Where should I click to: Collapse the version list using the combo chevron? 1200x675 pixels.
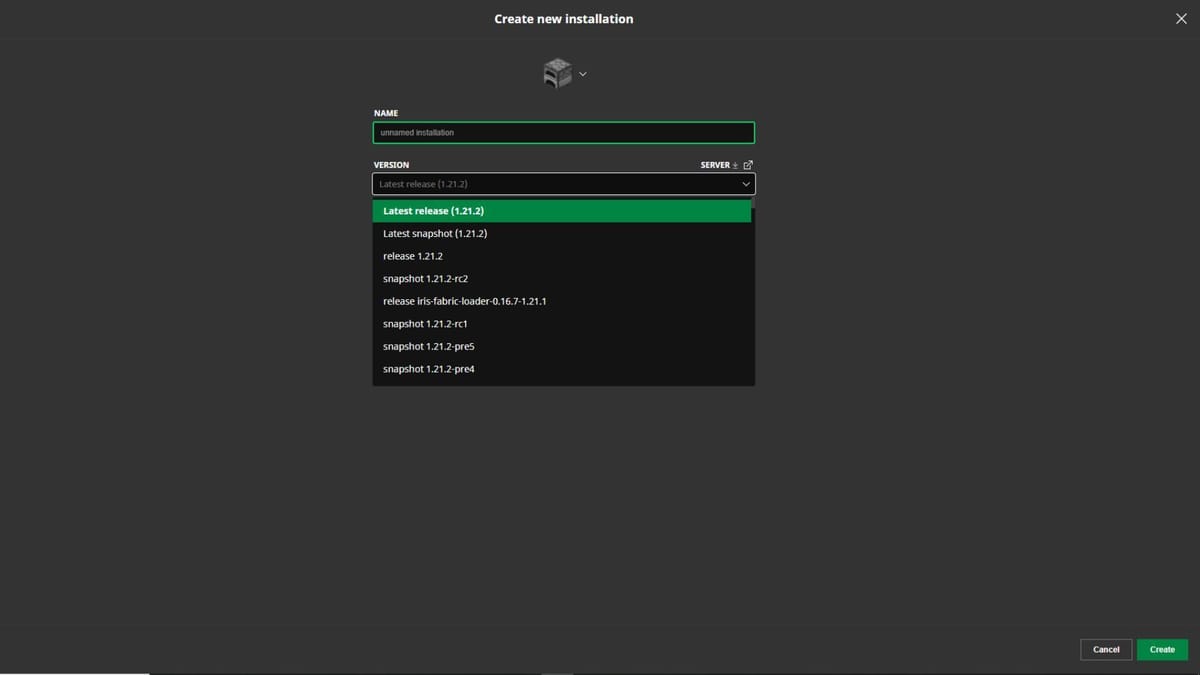pos(745,184)
